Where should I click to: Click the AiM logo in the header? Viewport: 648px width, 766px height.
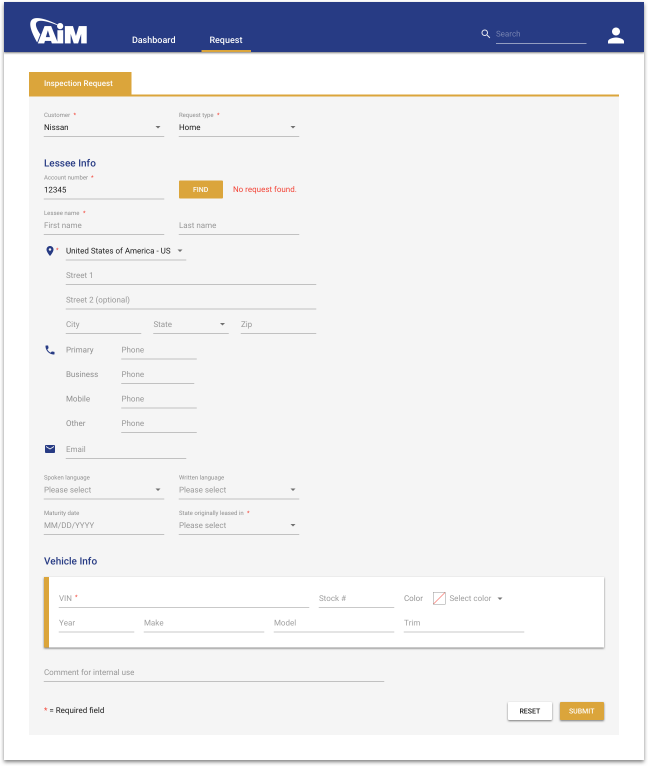tap(59, 32)
